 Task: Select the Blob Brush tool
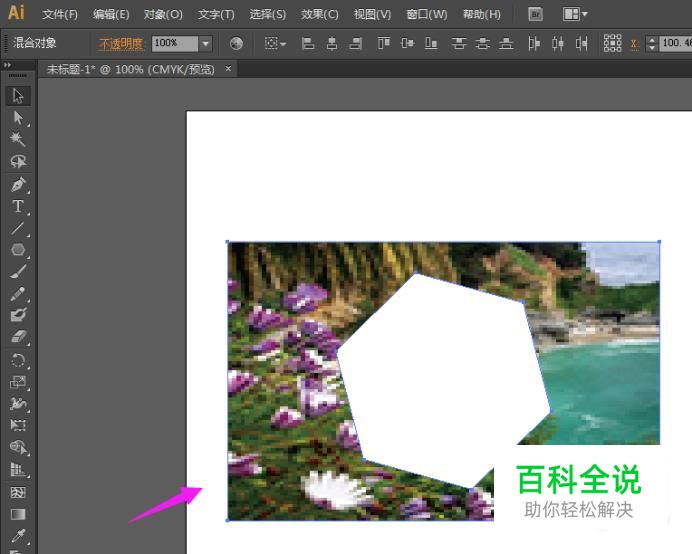(x=18, y=315)
